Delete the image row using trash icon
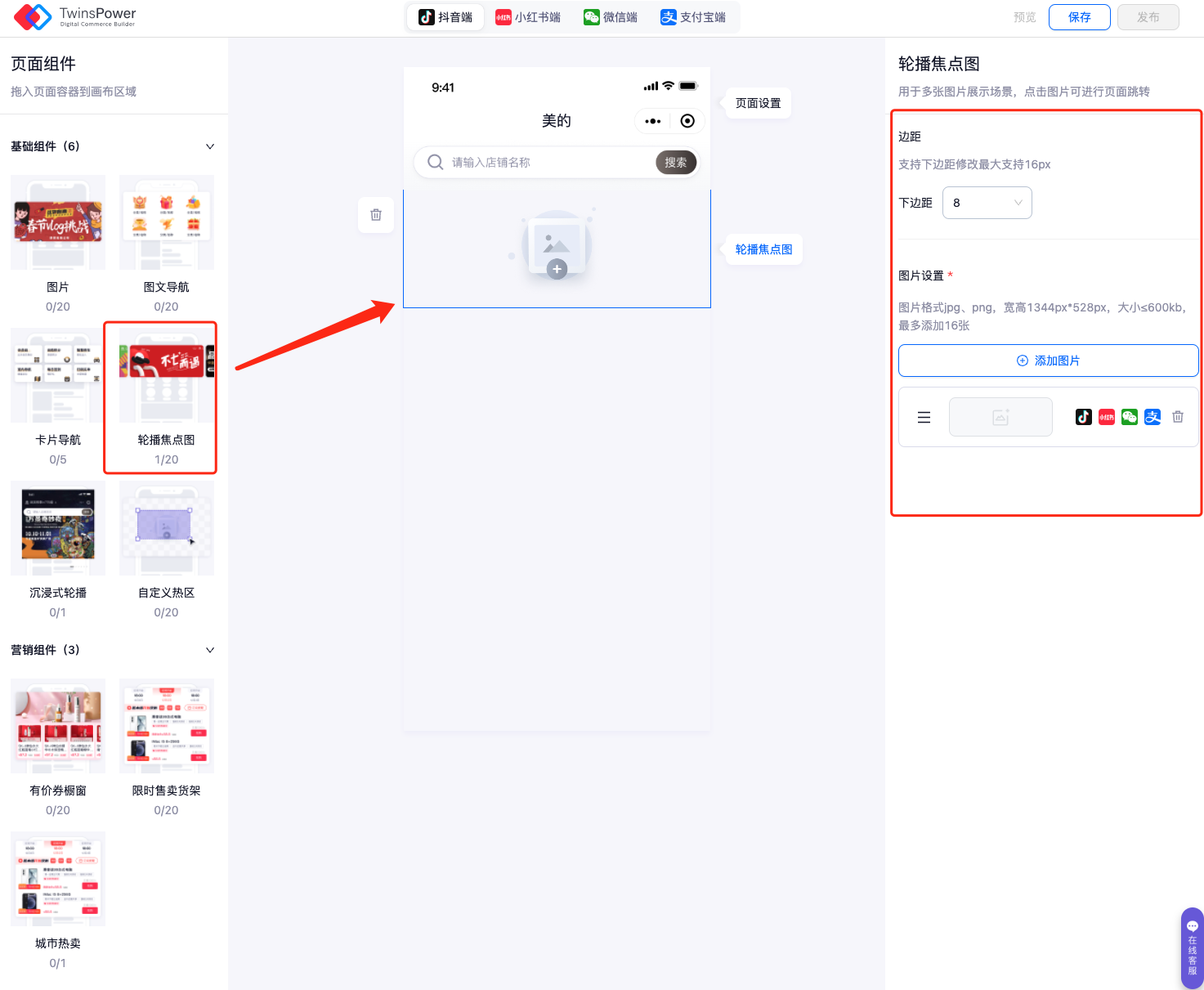The height and width of the screenshot is (990, 1204). [x=1177, y=417]
